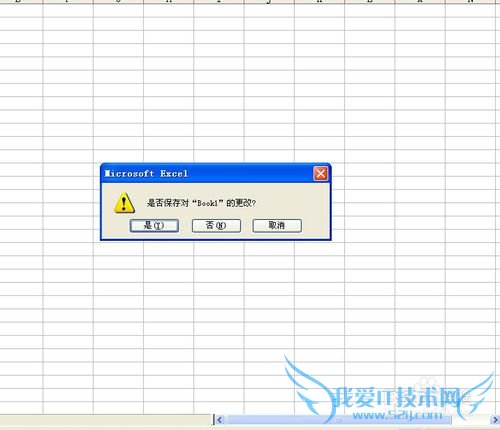The height and width of the screenshot is (430, 500).
Task: Click the horizontal scrollbar thumb
Action: [339, 420]
